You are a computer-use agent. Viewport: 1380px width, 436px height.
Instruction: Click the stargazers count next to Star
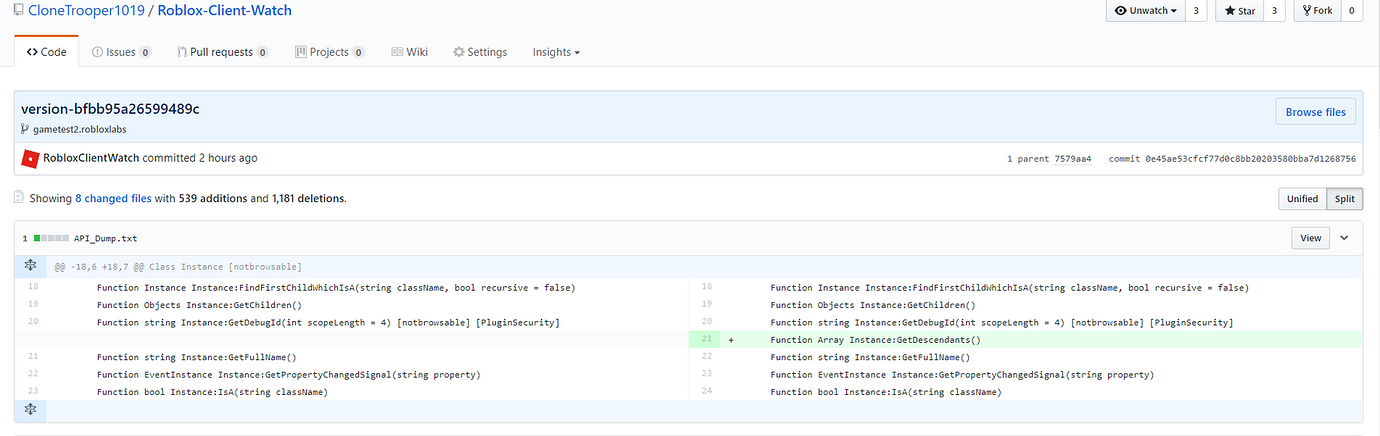pyautogui.click(x=1275, y=10)
